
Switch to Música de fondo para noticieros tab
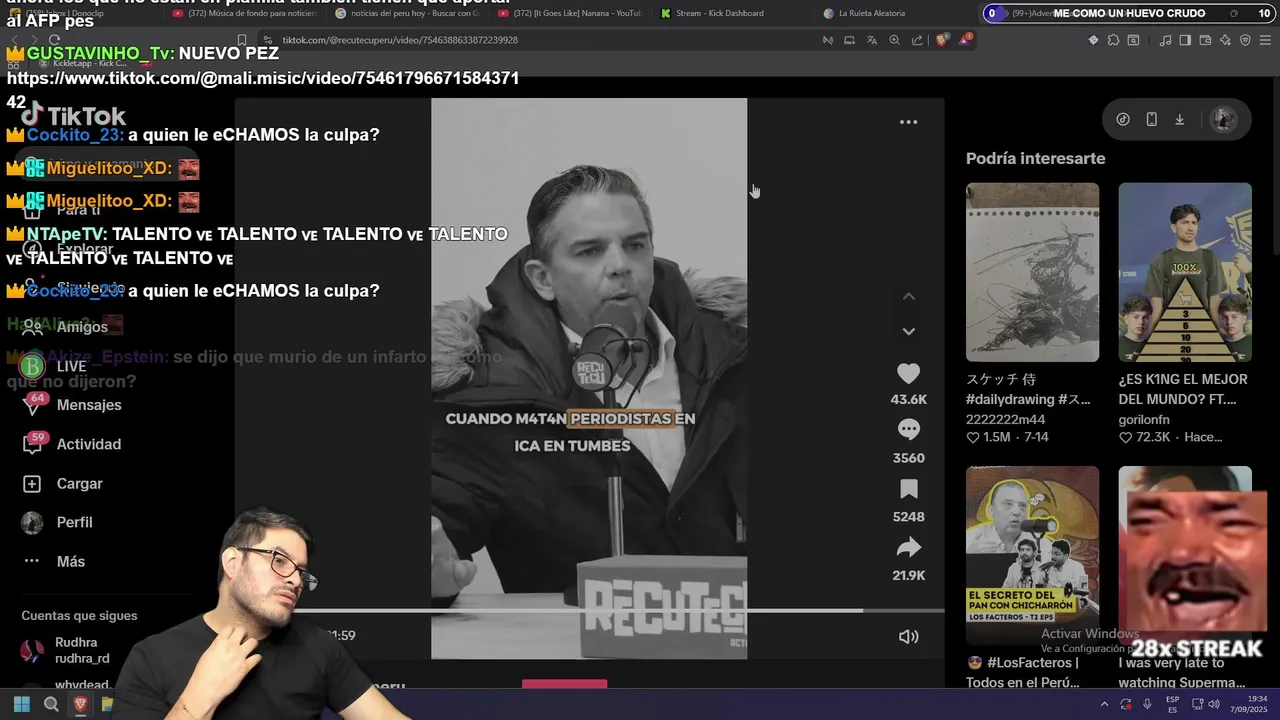tap(245, 13)
